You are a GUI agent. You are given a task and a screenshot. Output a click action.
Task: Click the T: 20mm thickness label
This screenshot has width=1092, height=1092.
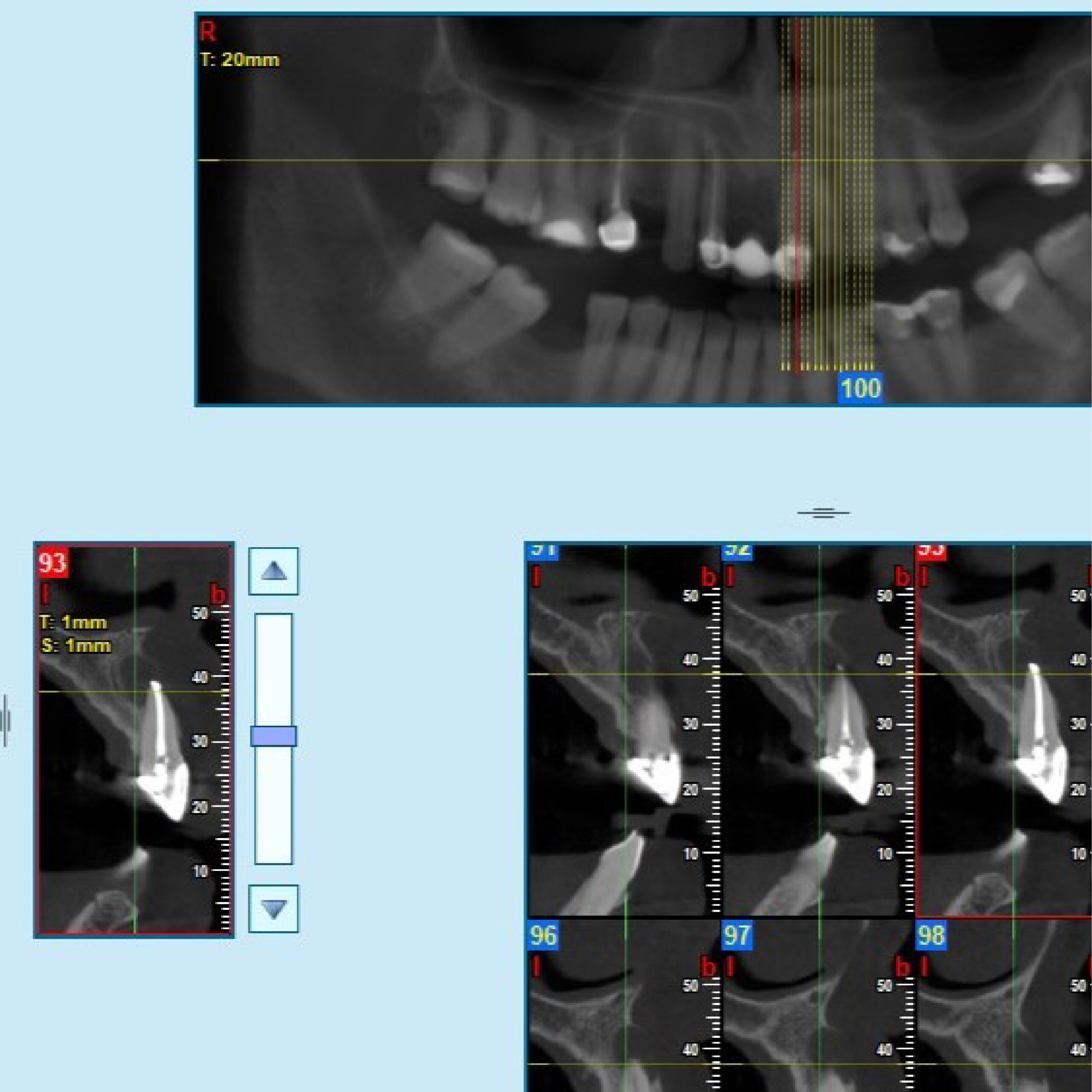coord(240,60)
